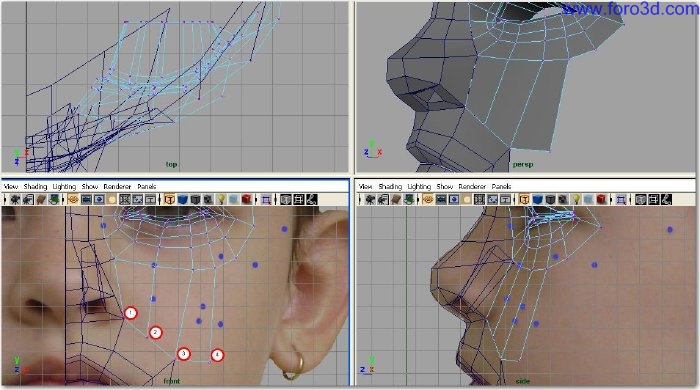Screen dimensions: 700x390
Task: Click Use All Lights bulb in side panel
Action: click(576, 199)
